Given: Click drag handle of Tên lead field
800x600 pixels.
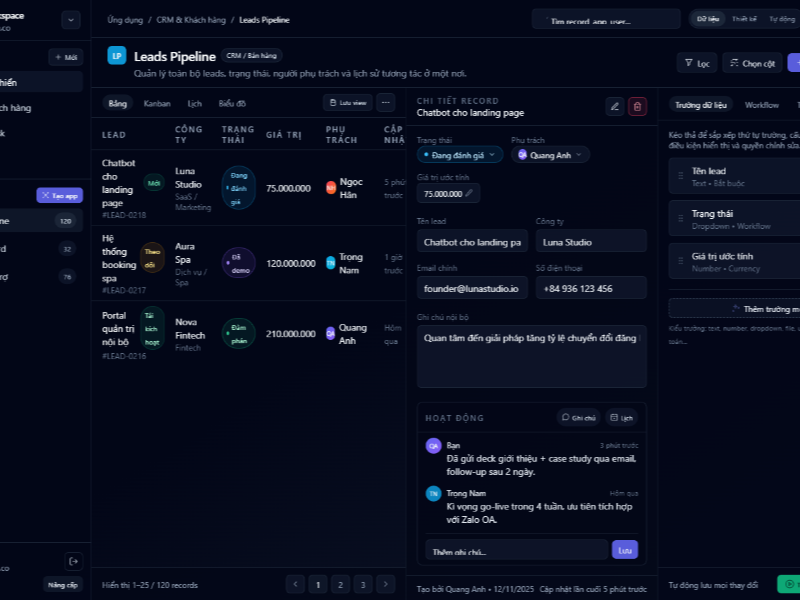Looking at the screenshot, I should (x=680, y=176).
